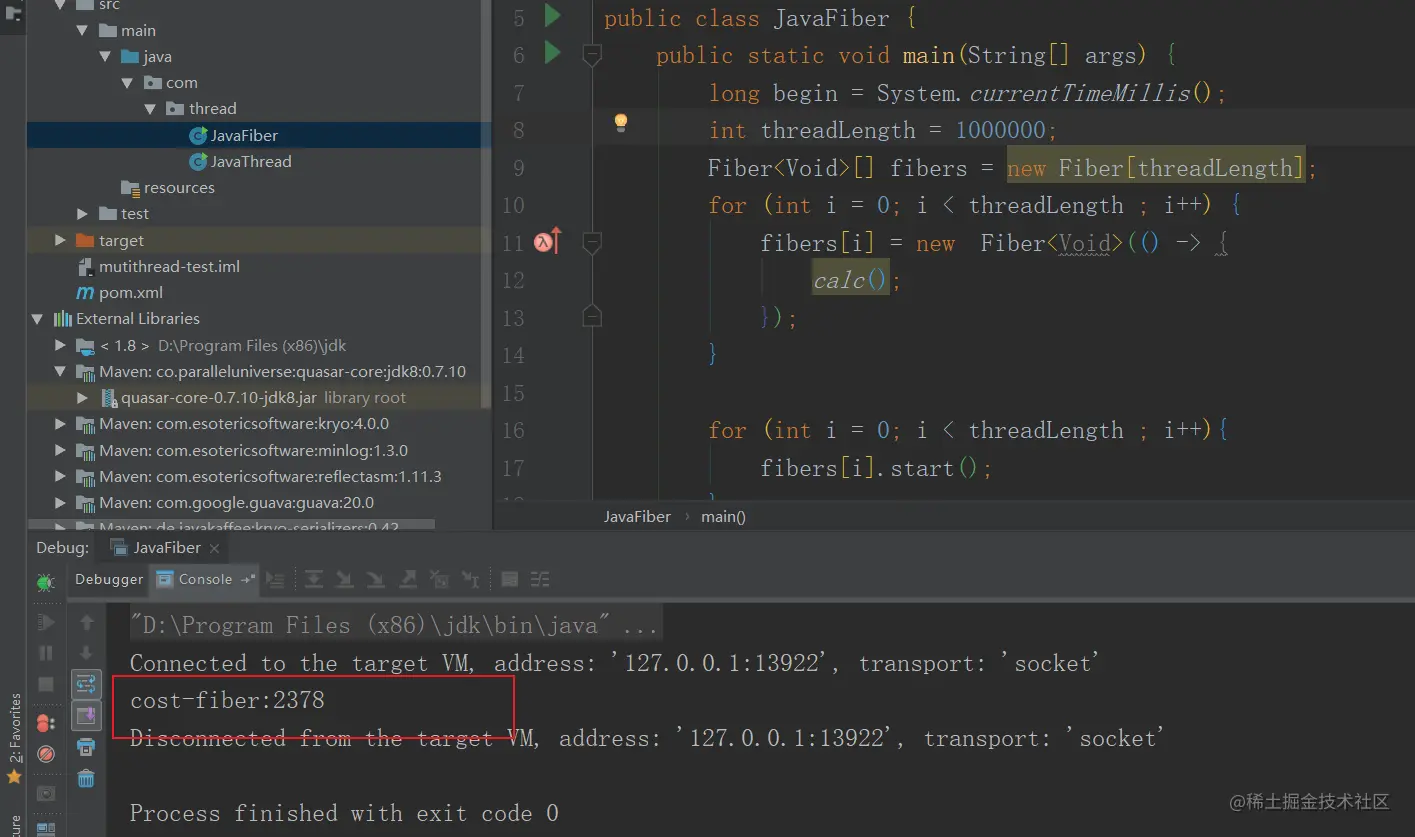
Task: Open mutithread-test.iml file
Action: (x=169, y=267)
